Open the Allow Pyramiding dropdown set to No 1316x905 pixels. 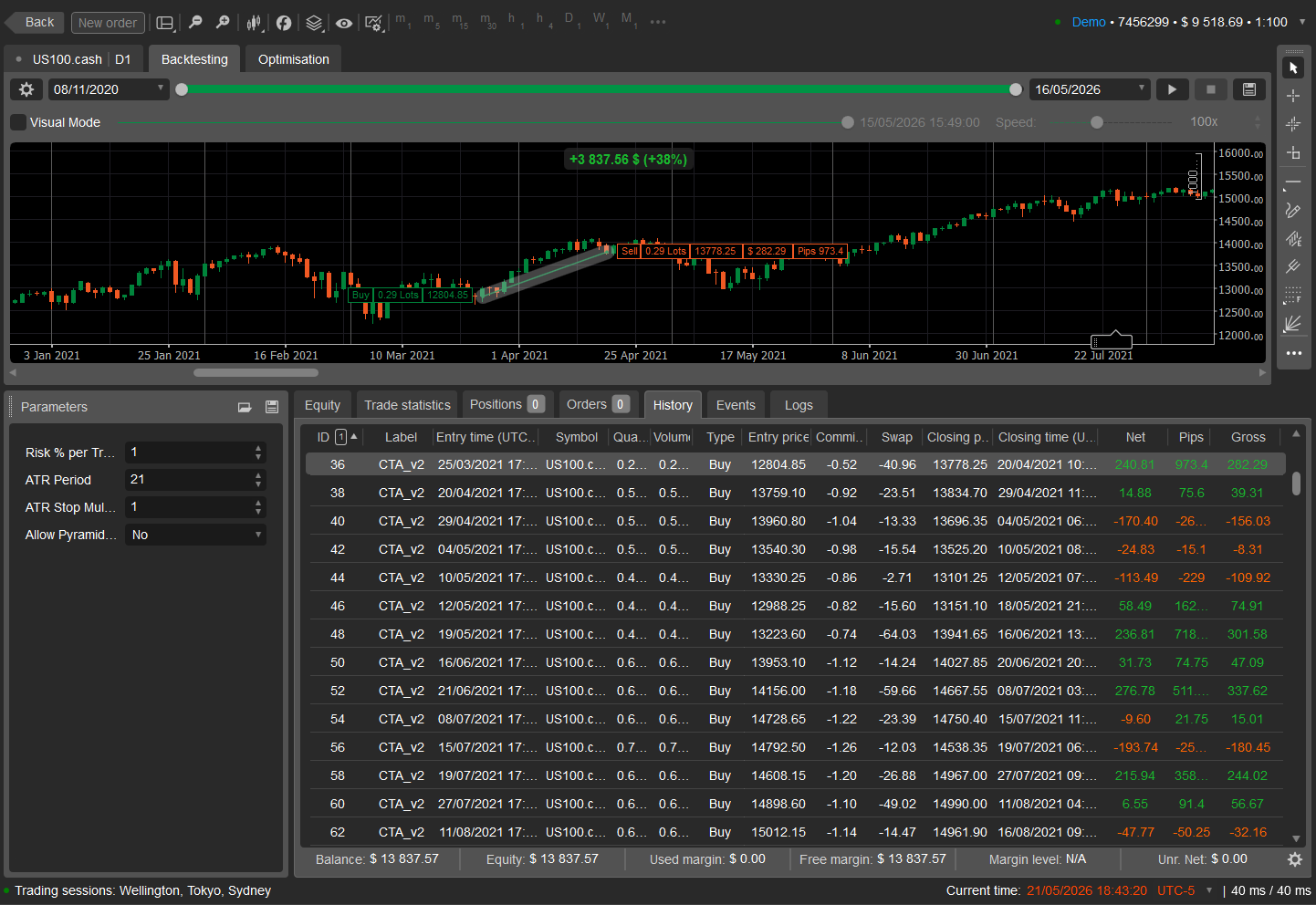point(195,535)
